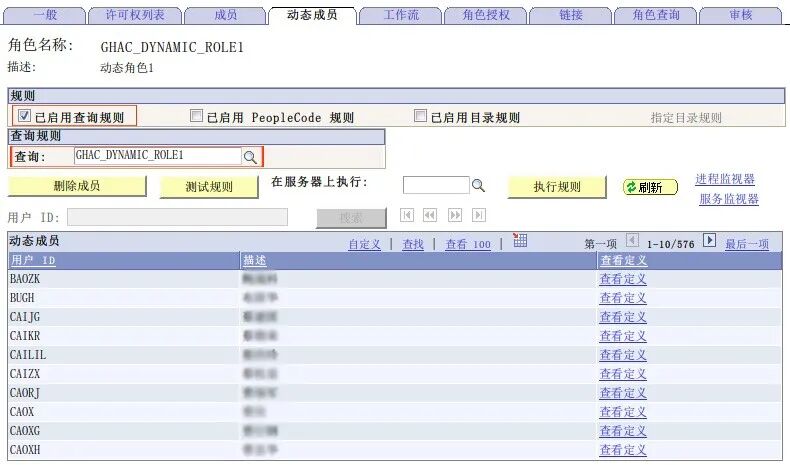
Task: Click the next-page double arrow icon
Action: pos(455,215)
